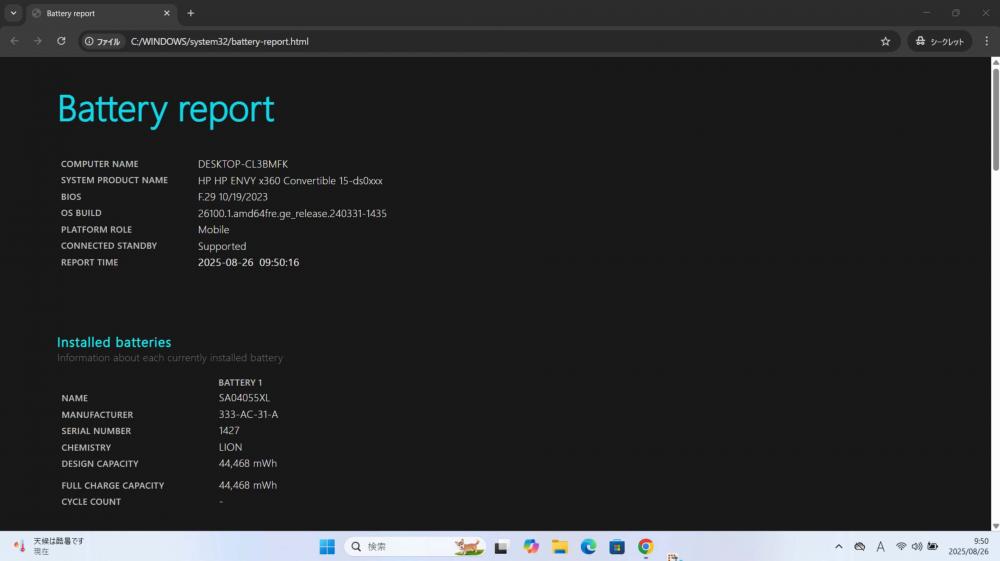1000x561 pixels.
Task: Click the scrollbar up arrow
Action: 995,62
